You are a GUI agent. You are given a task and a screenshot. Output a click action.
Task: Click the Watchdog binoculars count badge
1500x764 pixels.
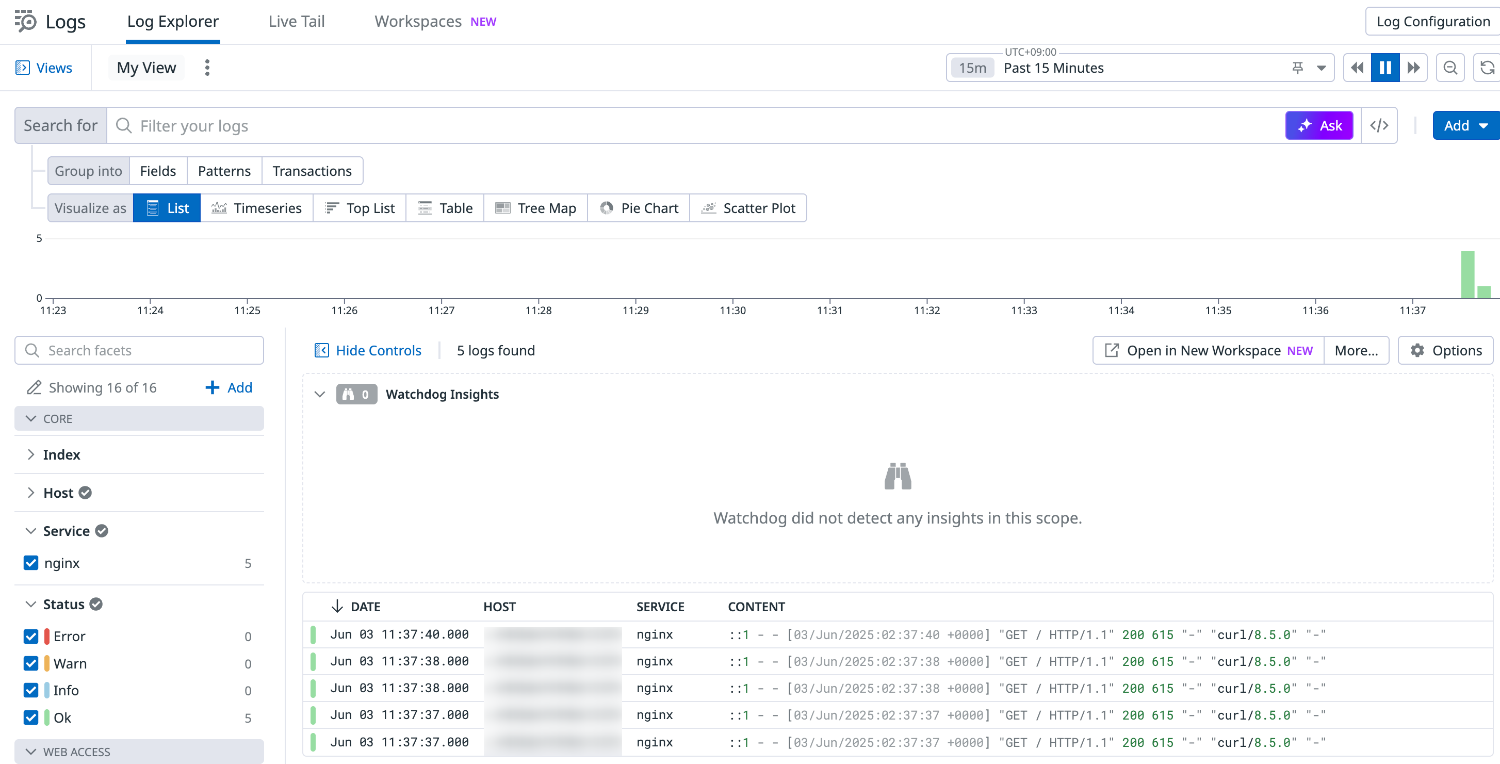click(x=357, y=395)
